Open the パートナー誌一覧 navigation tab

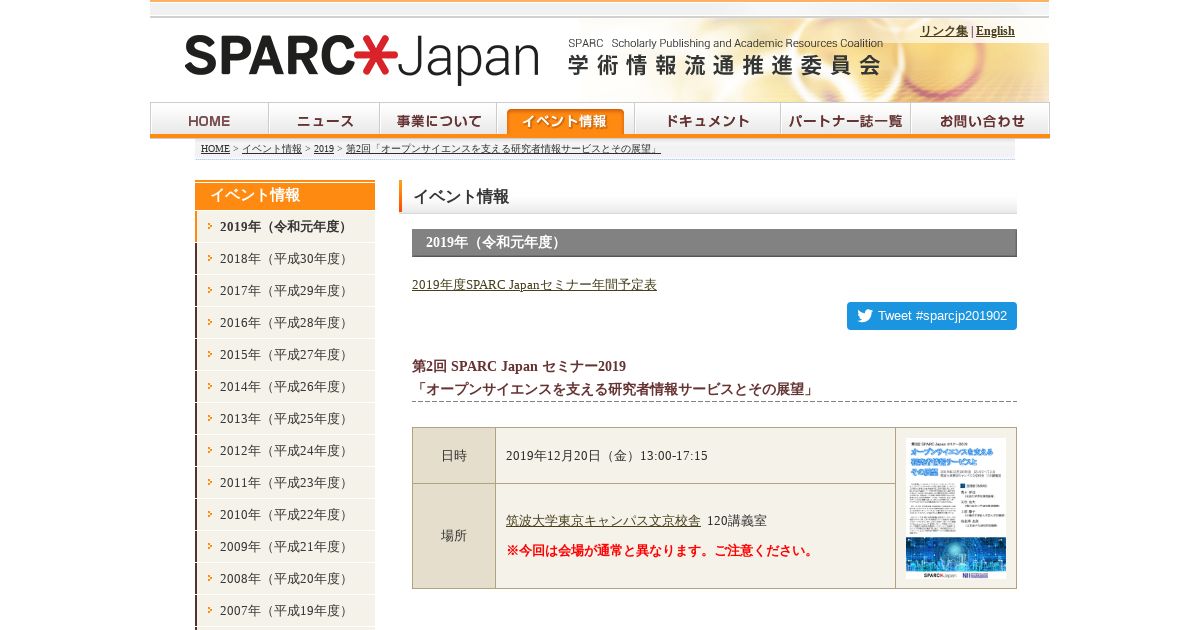[x=845, y=120]
